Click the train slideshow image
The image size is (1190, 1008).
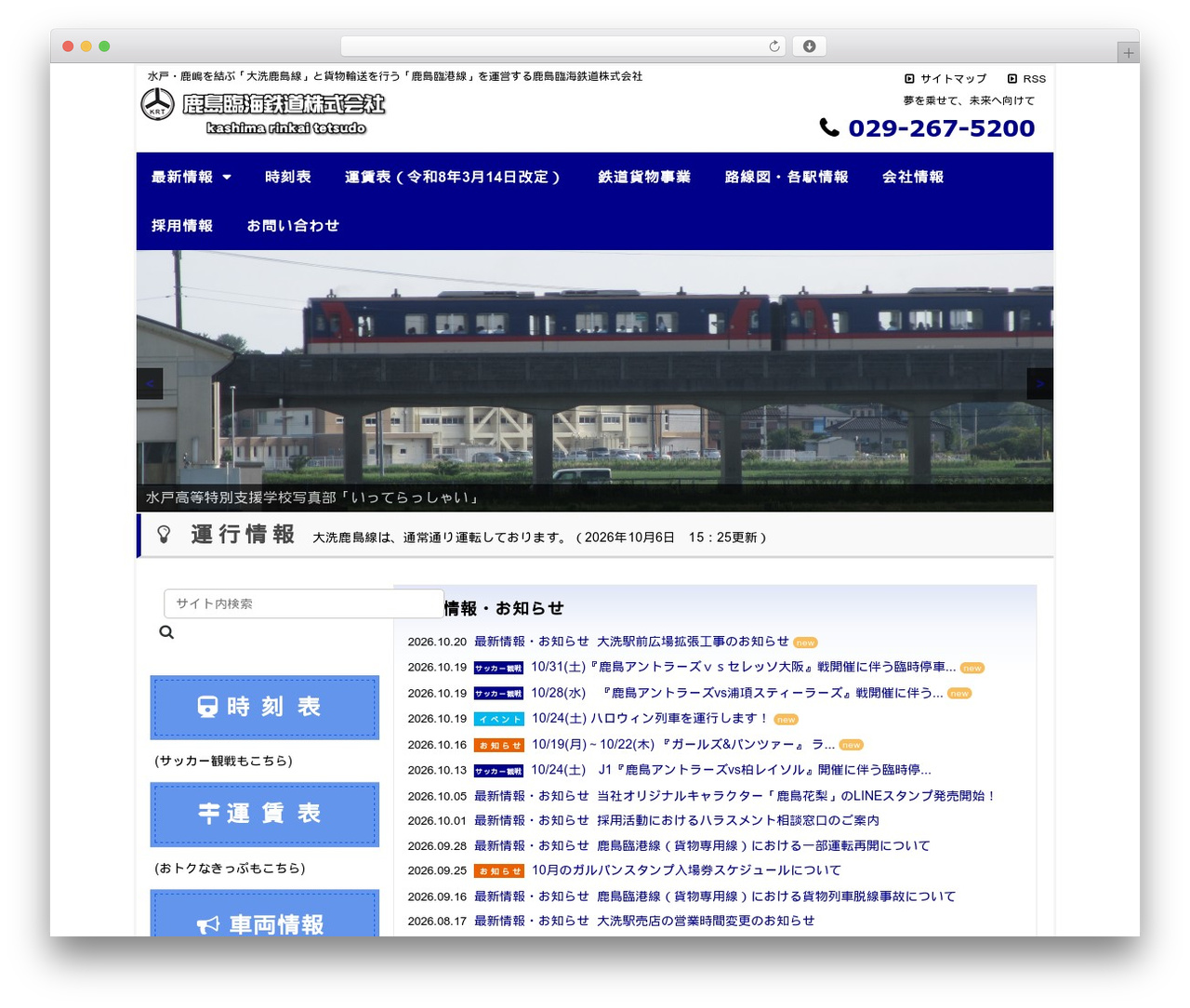[x=595, y=381]
